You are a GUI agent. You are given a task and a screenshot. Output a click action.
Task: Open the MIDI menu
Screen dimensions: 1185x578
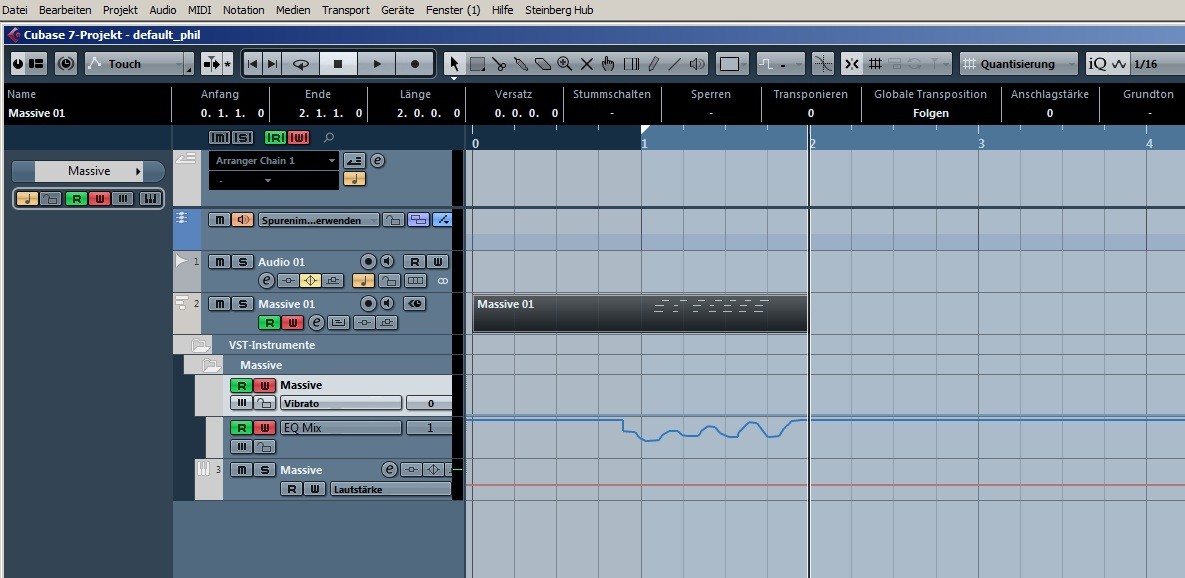point(200,10)
